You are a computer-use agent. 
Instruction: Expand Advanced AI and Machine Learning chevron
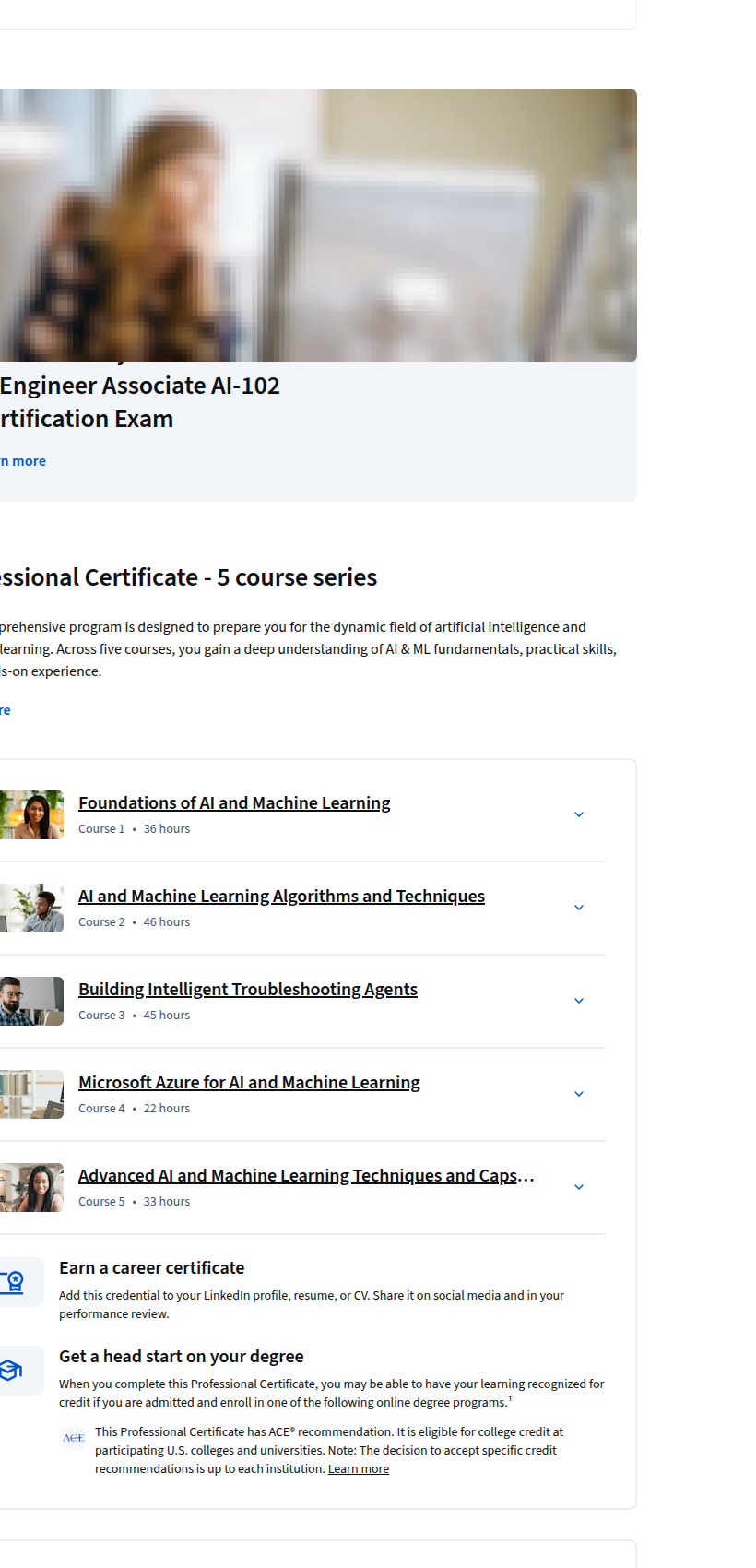click(579, 1187)
